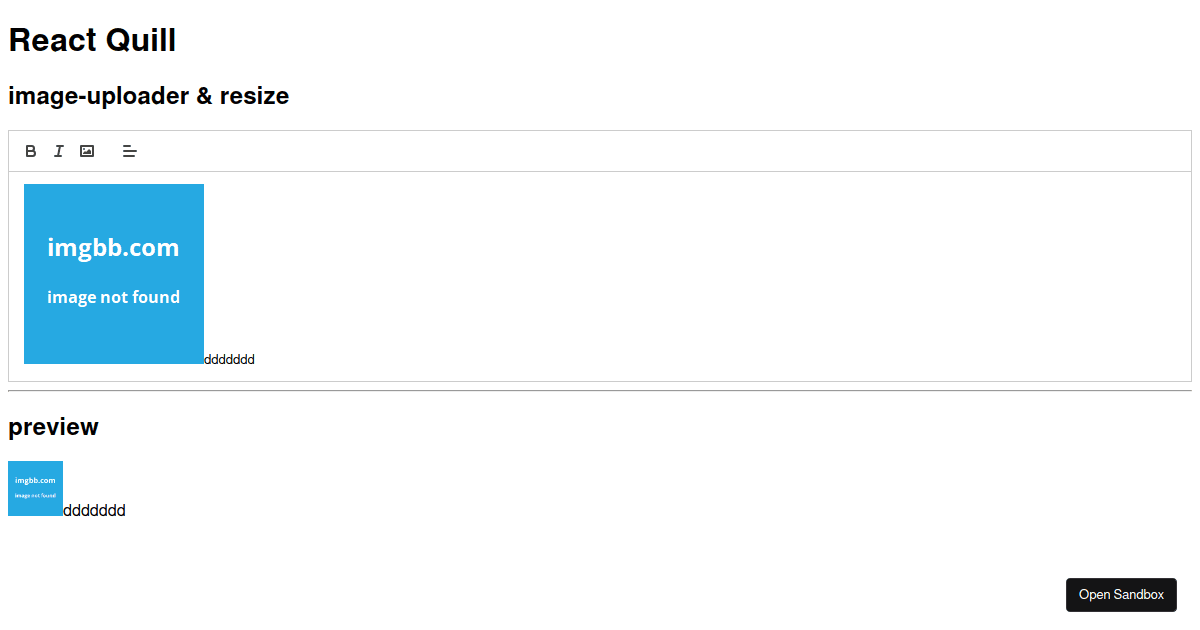Click the empty editor space right of the image
Screen dimensions: 1200x630
[700, 270]
